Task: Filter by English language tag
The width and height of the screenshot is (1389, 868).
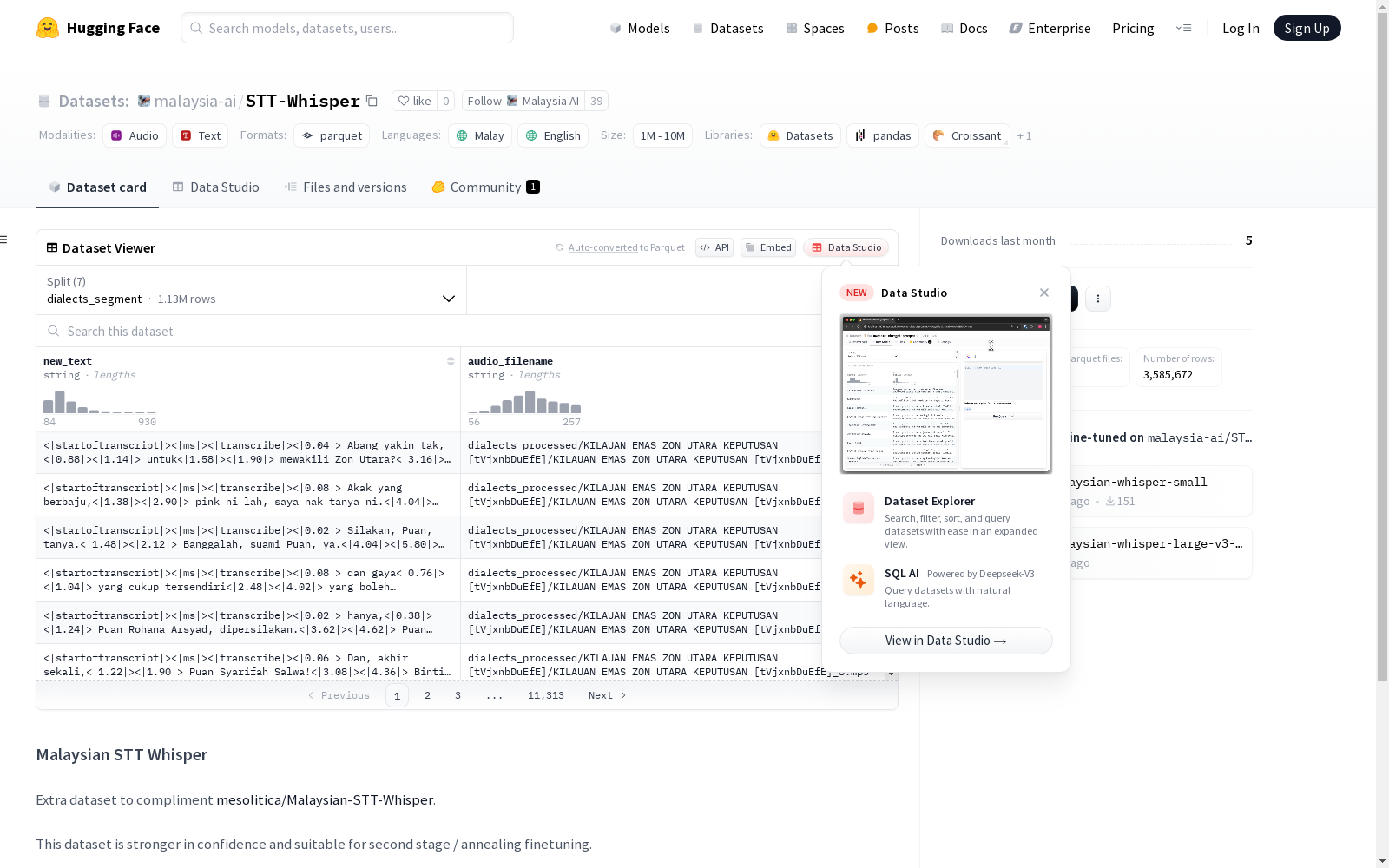Action: [553, 135]
